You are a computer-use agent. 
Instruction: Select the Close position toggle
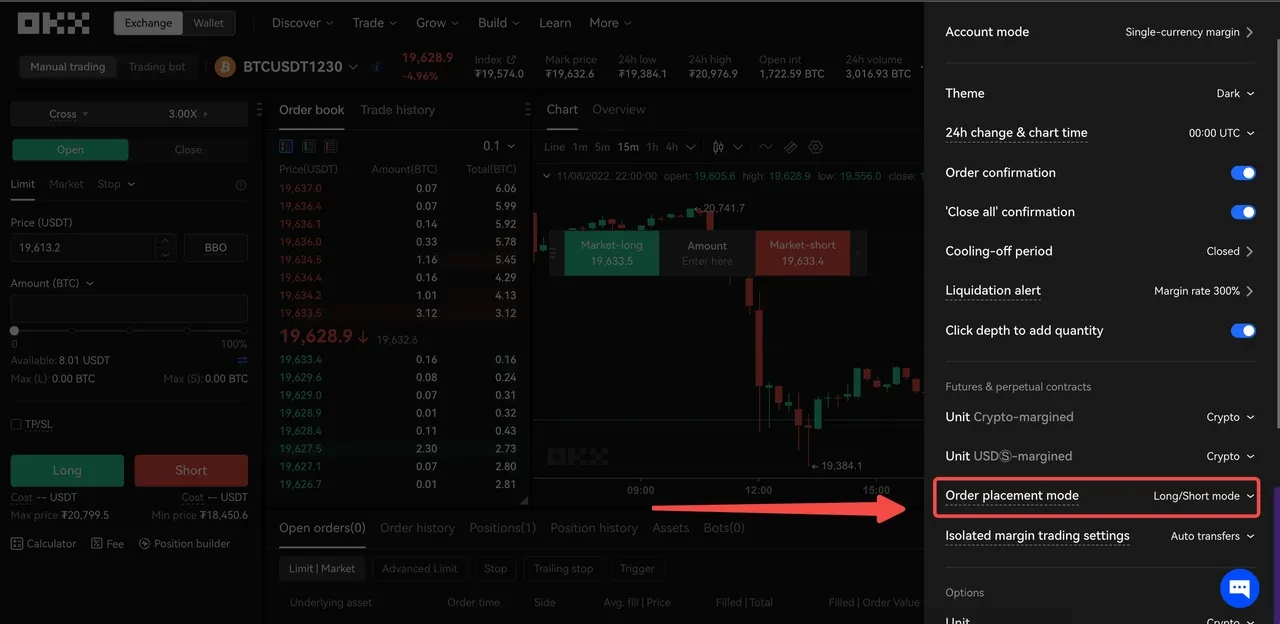[x=188, y=150]
